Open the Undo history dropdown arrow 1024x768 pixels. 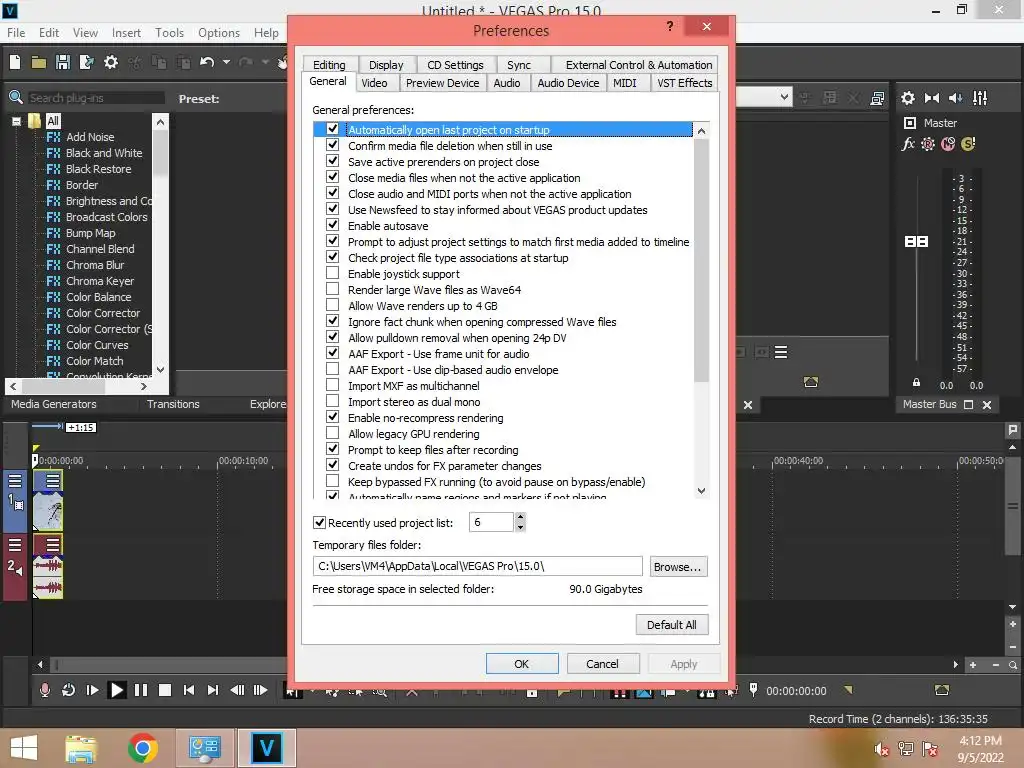(x=226, y=62)
